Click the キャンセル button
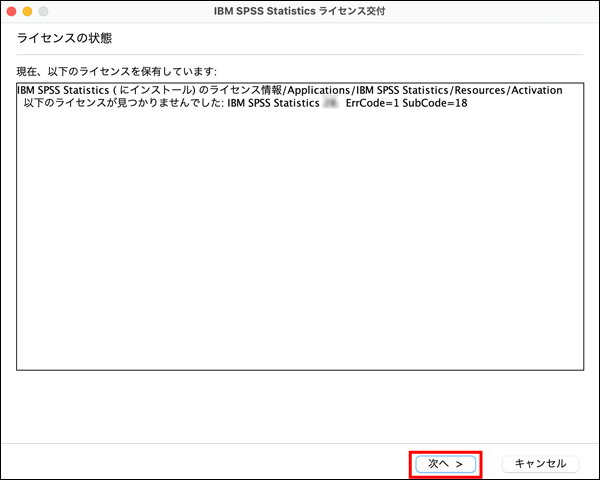Viewport: 600px width, 480px height. tap(540, 464)
